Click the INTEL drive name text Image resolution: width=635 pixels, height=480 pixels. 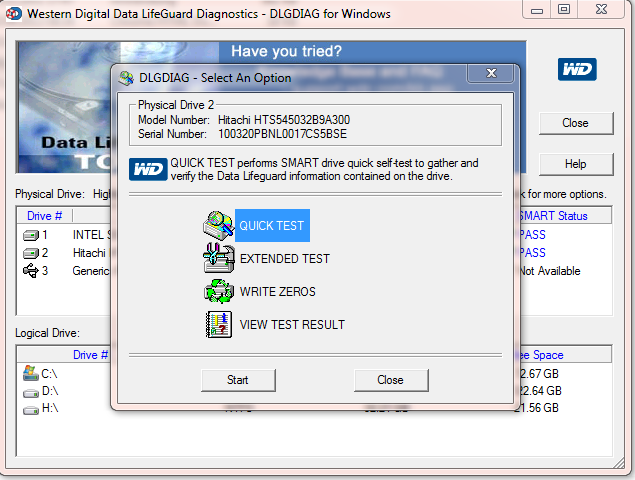coord(91,235)
